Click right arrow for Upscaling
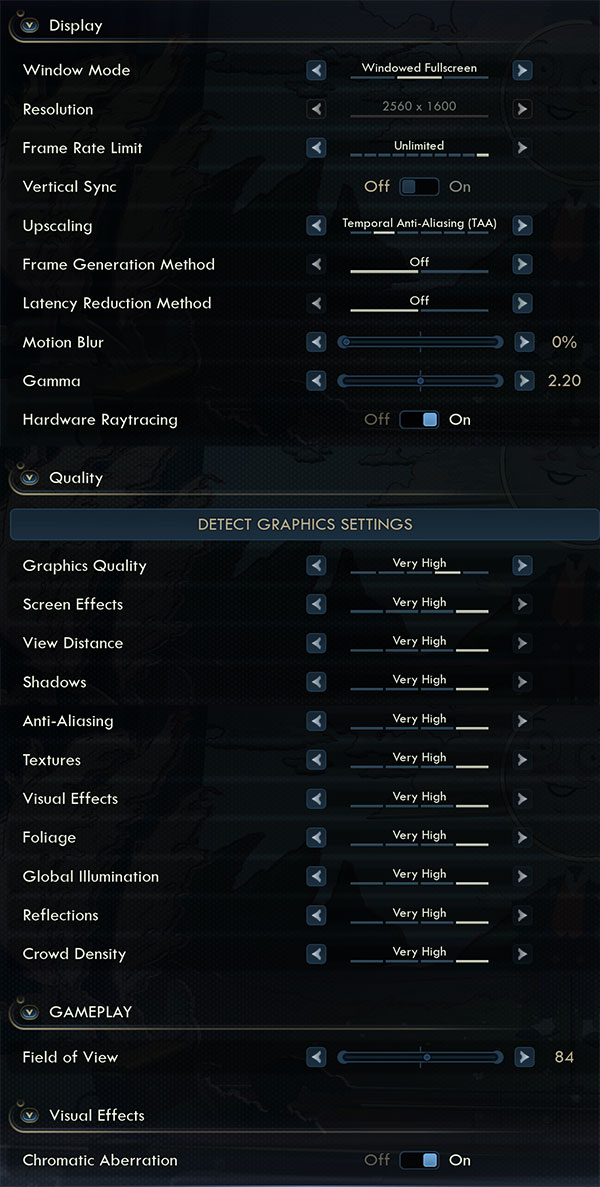This screenshot has height=1187, width=600. point(522,226)
